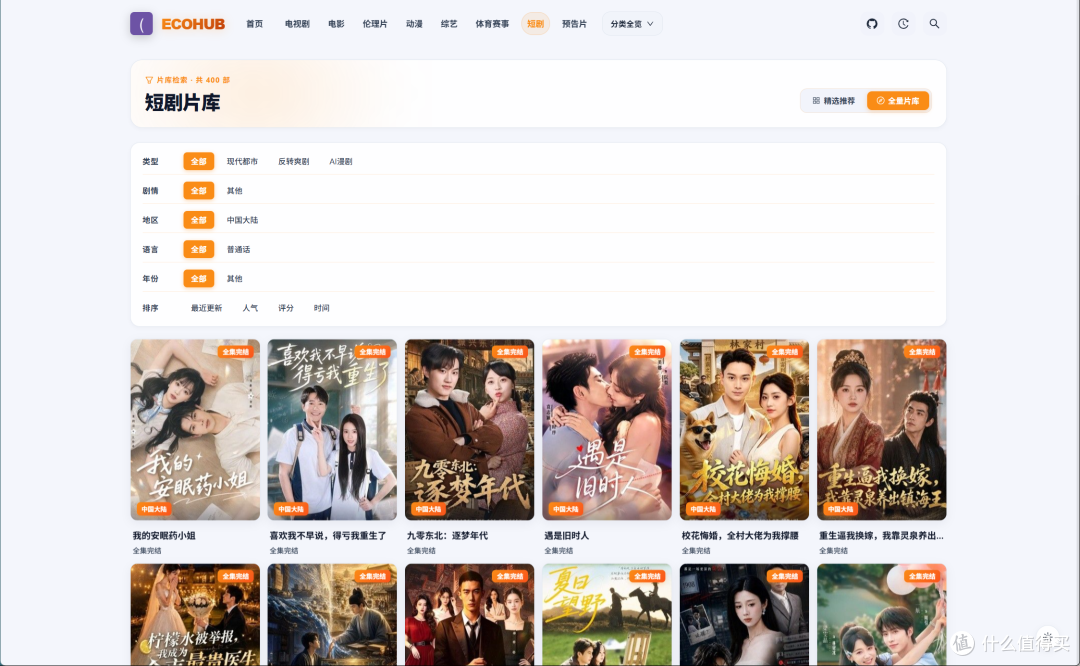Sort by 评分
1080x666 pixels.
click(x=286, y=308)
